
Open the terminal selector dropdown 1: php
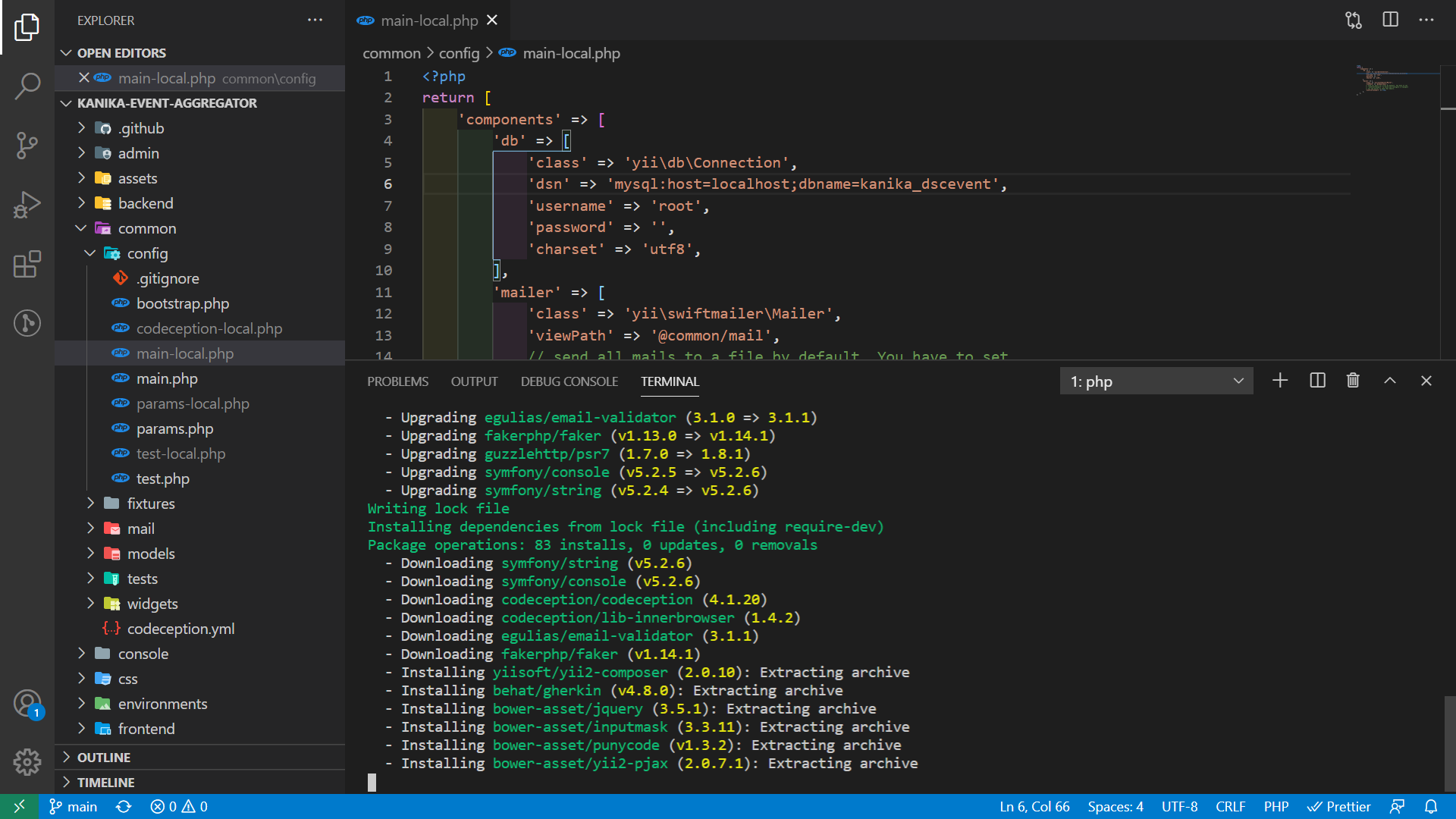1156,381
